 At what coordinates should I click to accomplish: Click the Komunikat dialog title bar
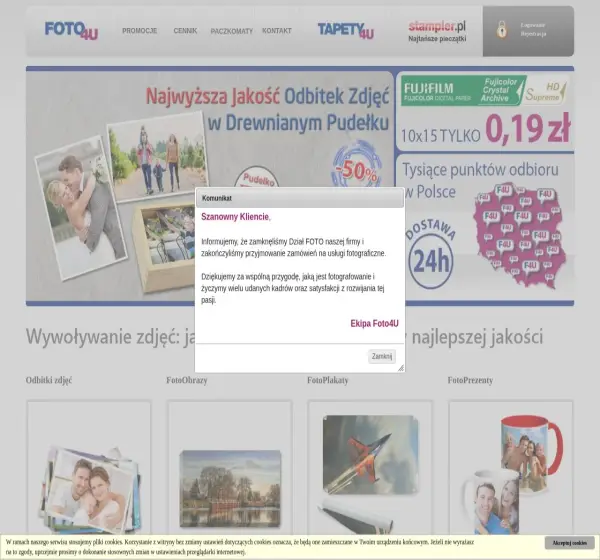click(x=300, y=198)
